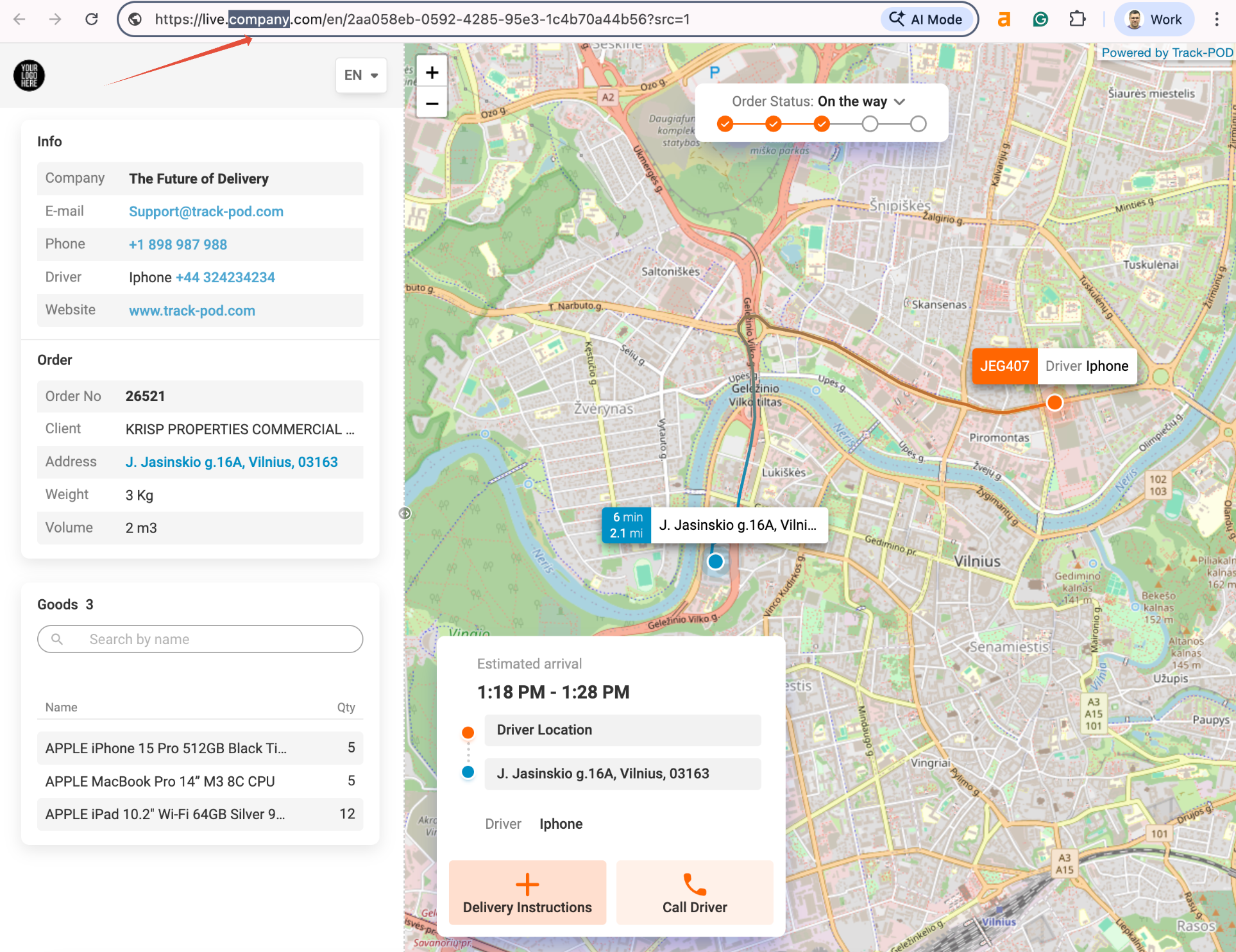Activate AI Mode in address bar
Viewport: 1236px width, 952px height.
pyautogui.click(x=926, y=19)
